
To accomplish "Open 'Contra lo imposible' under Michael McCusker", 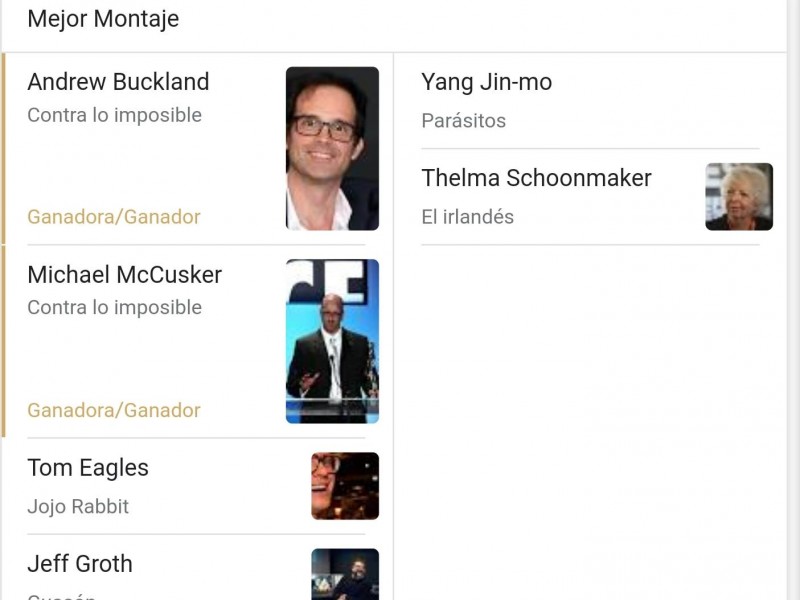I will pos(114,308).
